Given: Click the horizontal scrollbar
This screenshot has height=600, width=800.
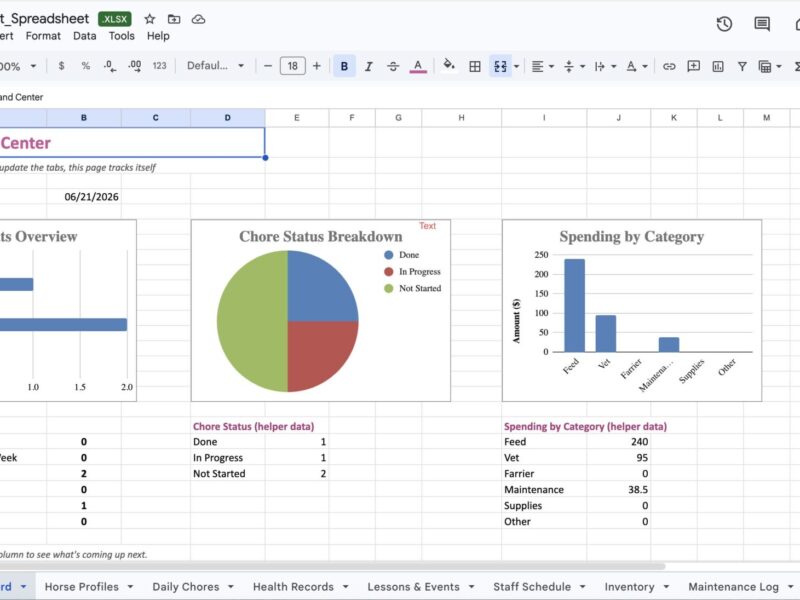Looking at the screenshot, I should [332, 566].
